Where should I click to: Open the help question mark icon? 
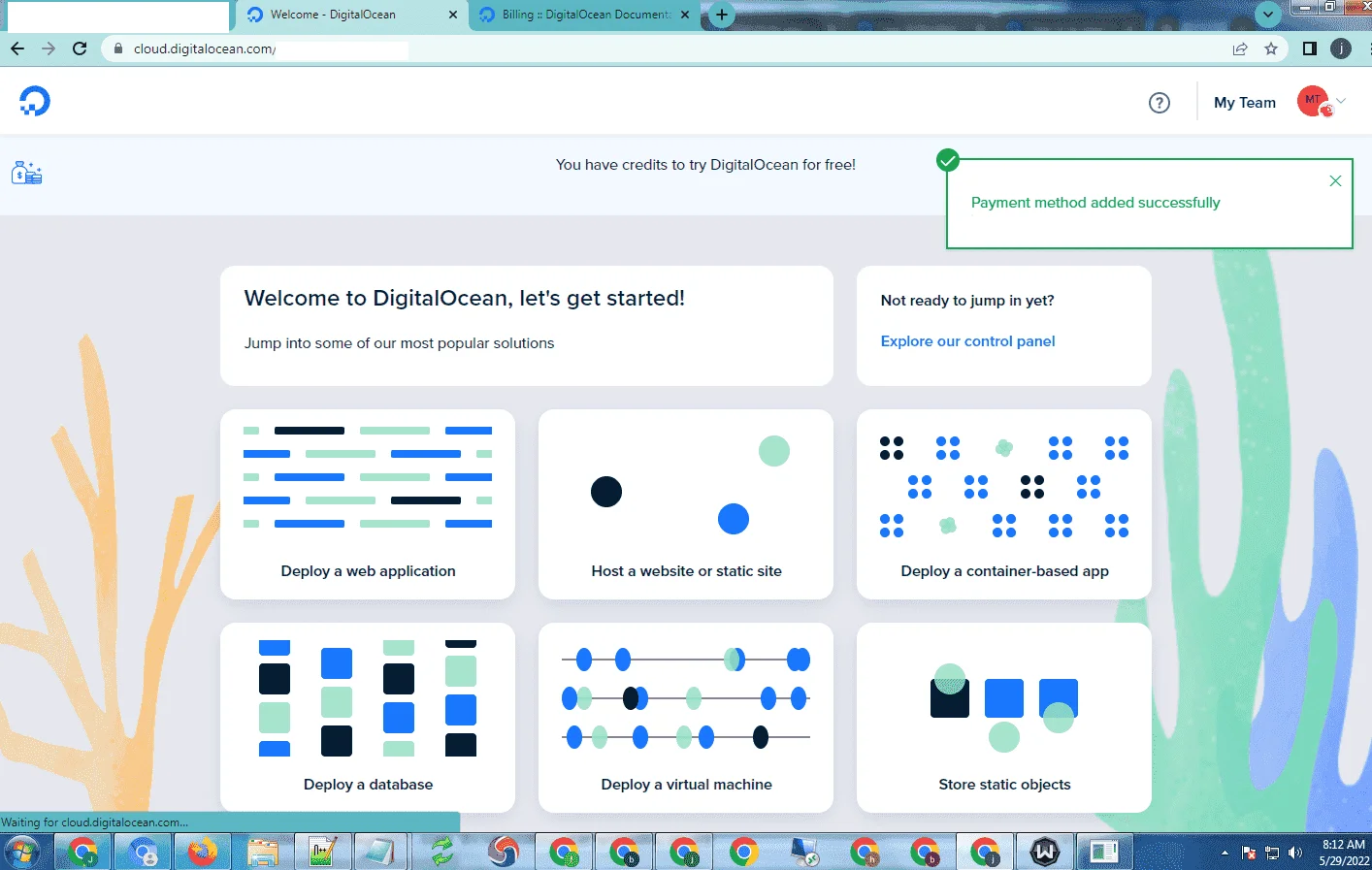pyautogui.click(x=1160, y=103)
